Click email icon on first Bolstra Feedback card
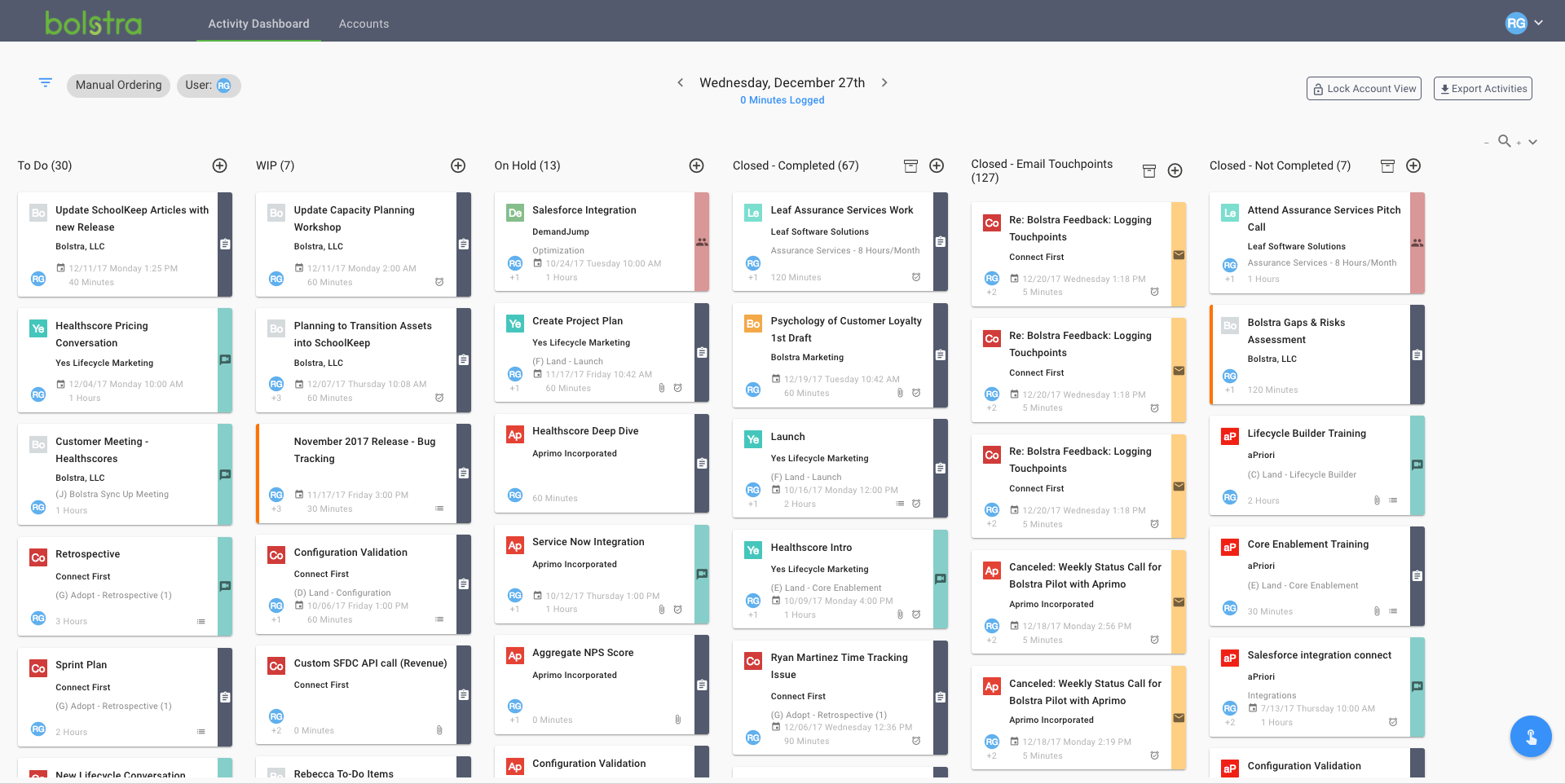Screen dimensions: 1565x784 1179,255
